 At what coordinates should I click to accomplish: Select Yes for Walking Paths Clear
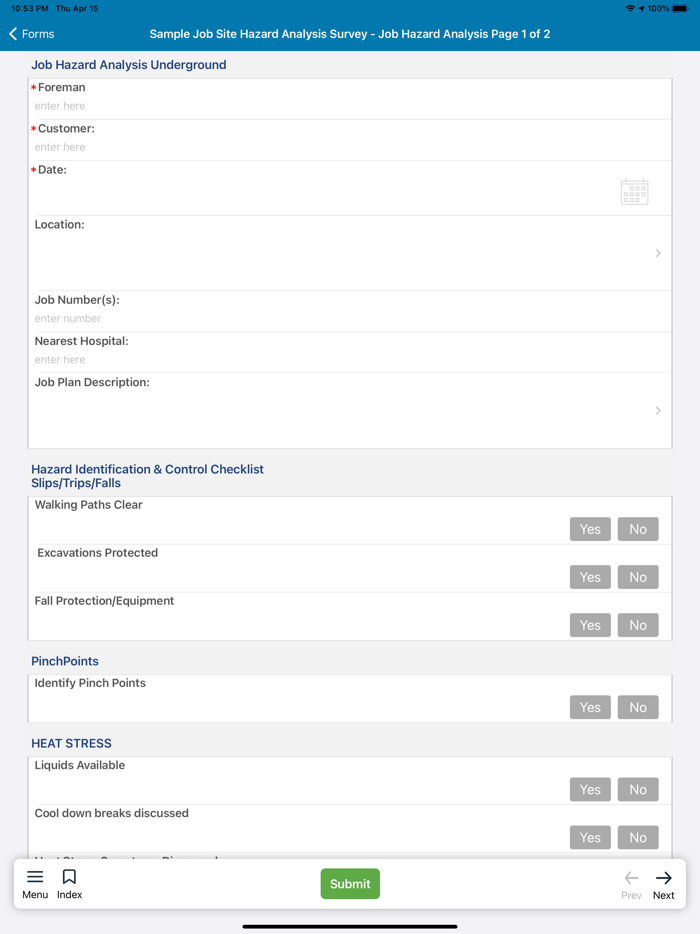590,529
